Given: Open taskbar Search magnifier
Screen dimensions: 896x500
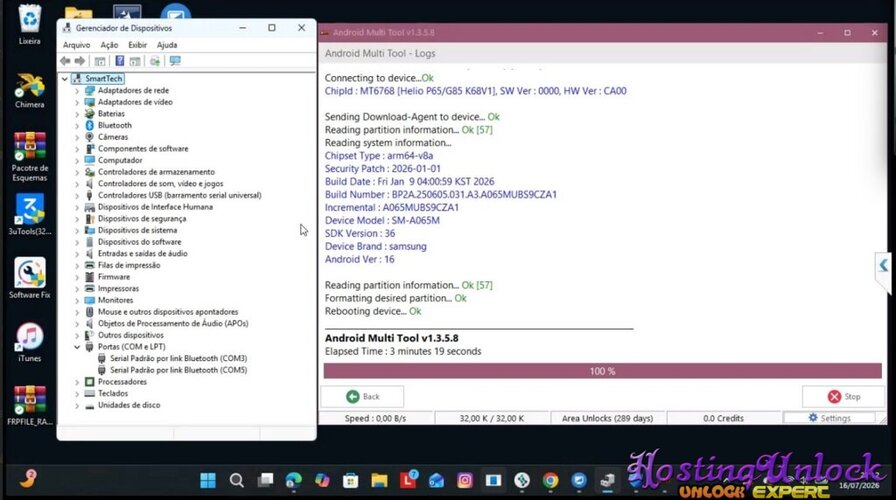Looking at the screenshot, I should (x=237, y=480).
